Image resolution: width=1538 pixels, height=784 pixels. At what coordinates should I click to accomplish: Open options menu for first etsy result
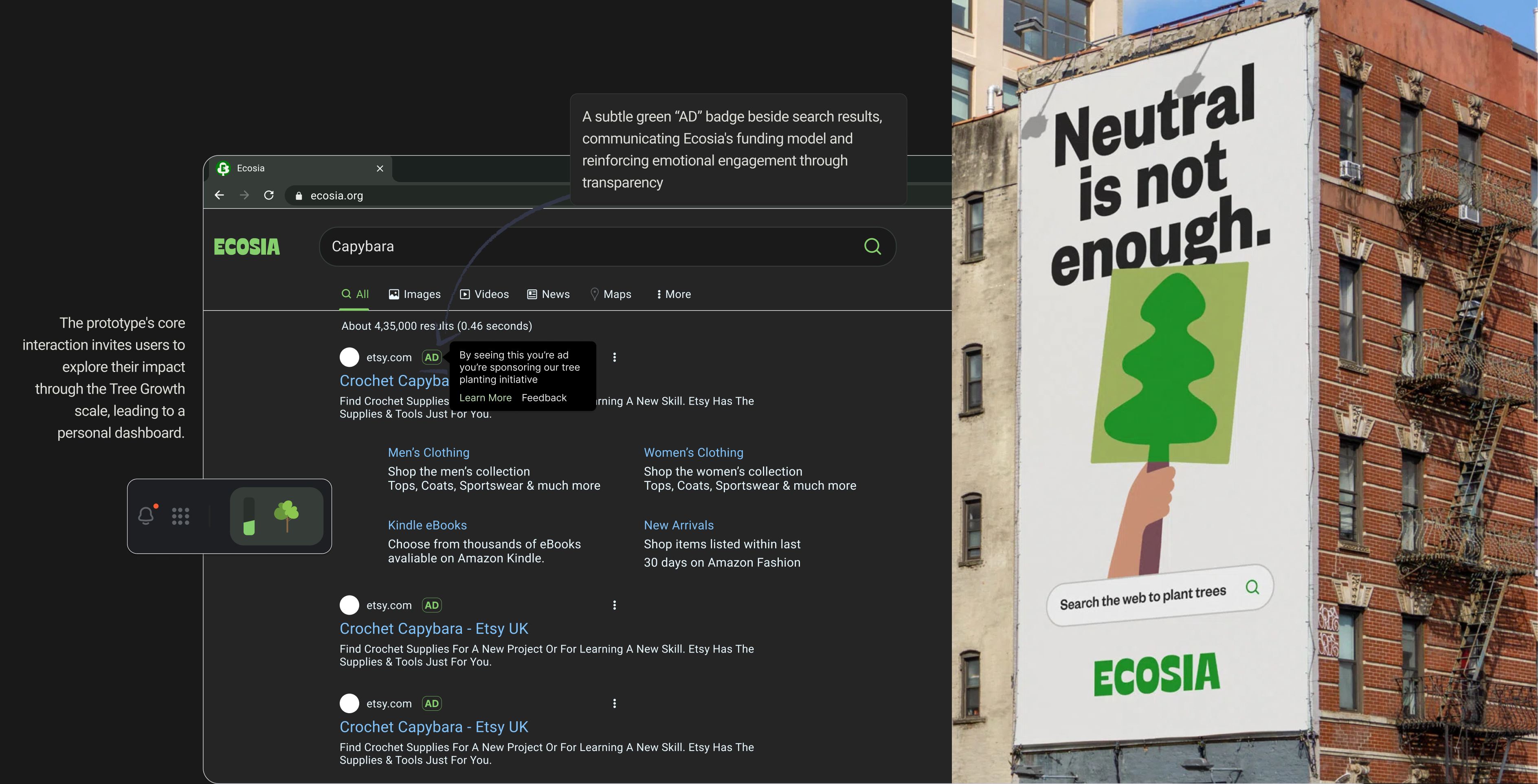click(x=614, y=357)
